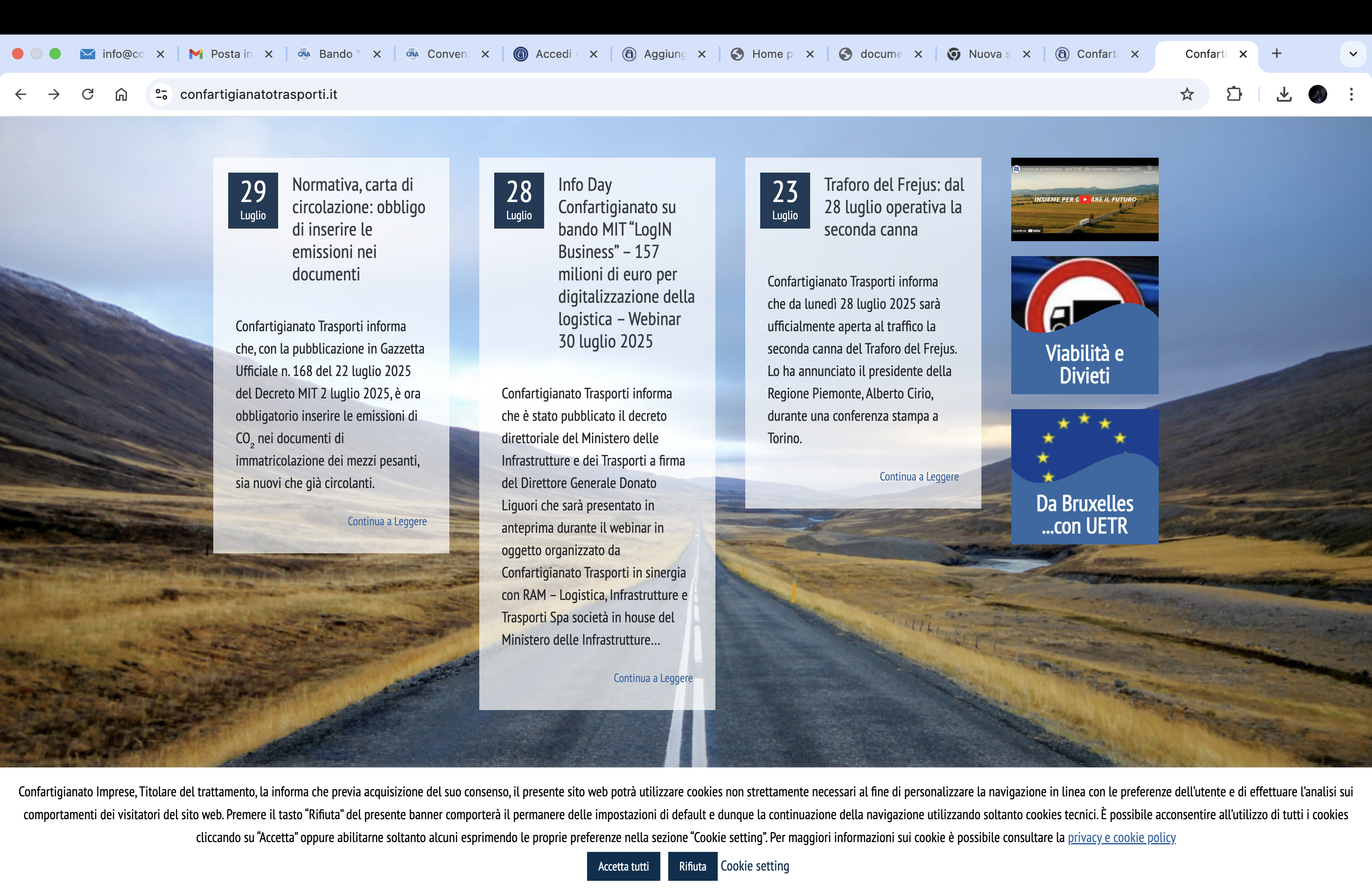Image resolution: width=1372 pixels, height=892 pixels.
Task: Go back to previous page
Action: 21,94
